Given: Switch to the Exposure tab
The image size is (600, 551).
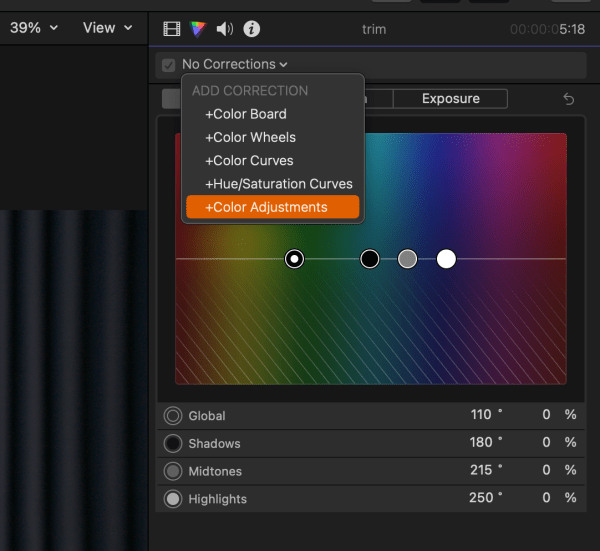Looking at the screenshot, I should click(x=450, y=99).
